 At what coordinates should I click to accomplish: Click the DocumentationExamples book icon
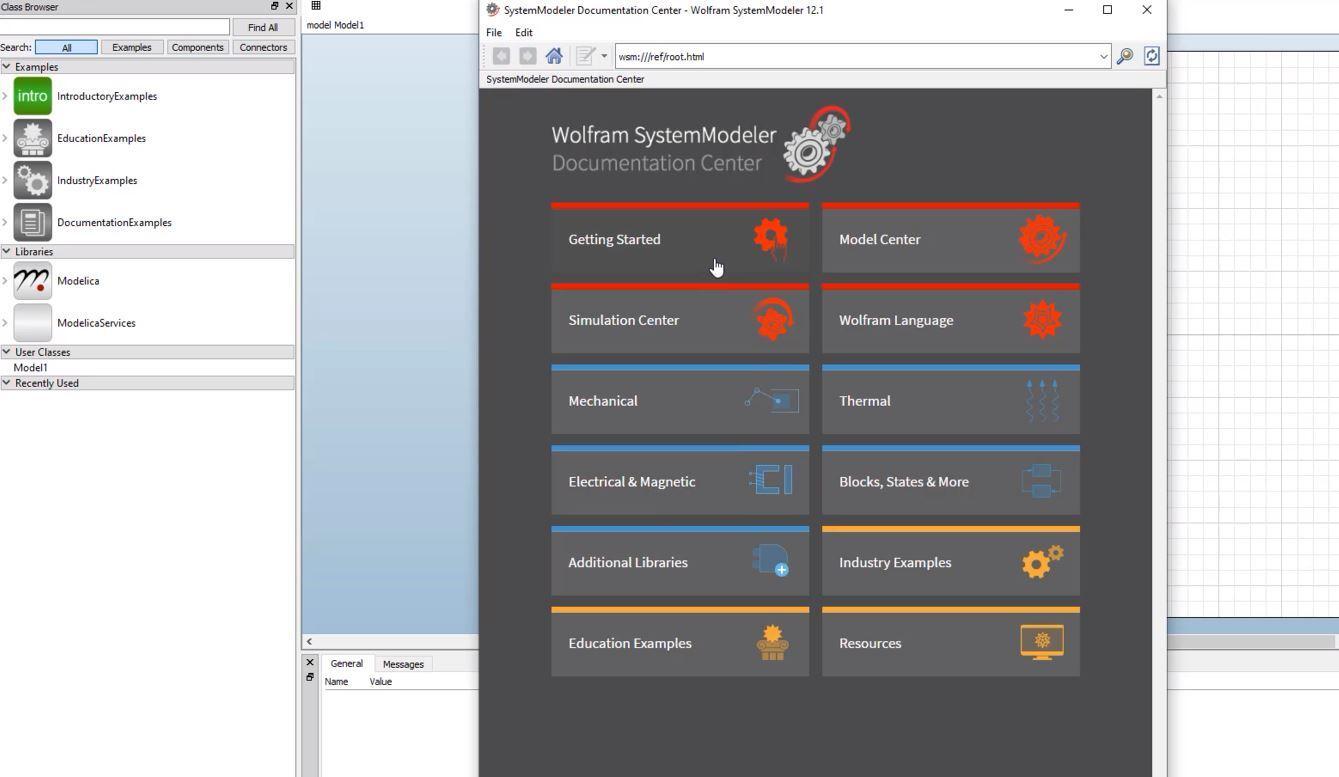coord(31,222)
